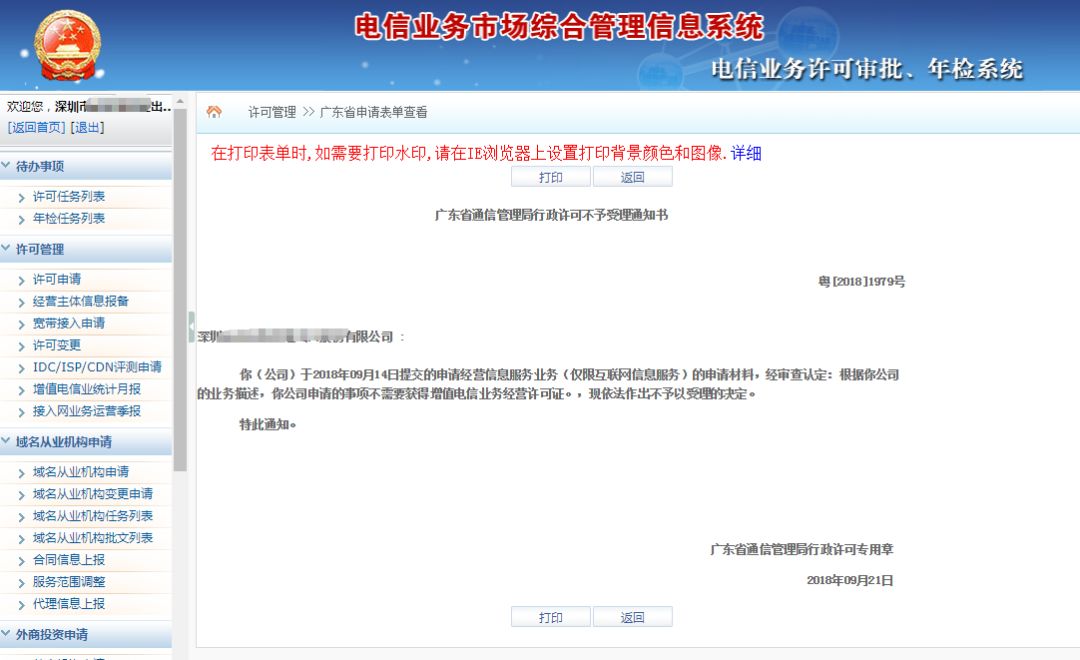Click the bottom 打印 button
The width and height of the screenshot is (1080, 660).
[550, 617]
